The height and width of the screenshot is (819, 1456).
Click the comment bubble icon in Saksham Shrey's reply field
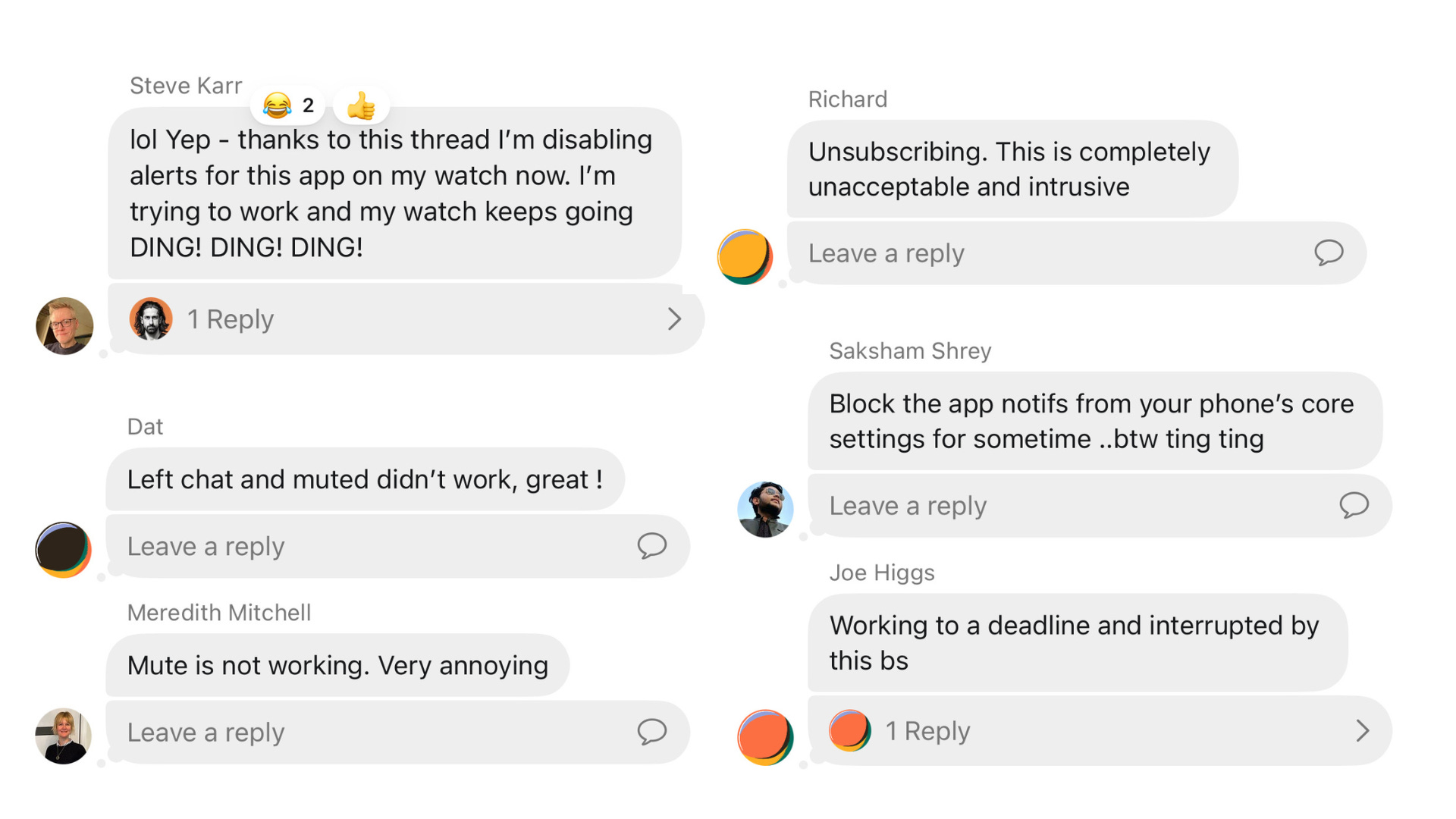[x=1354, y=505]
